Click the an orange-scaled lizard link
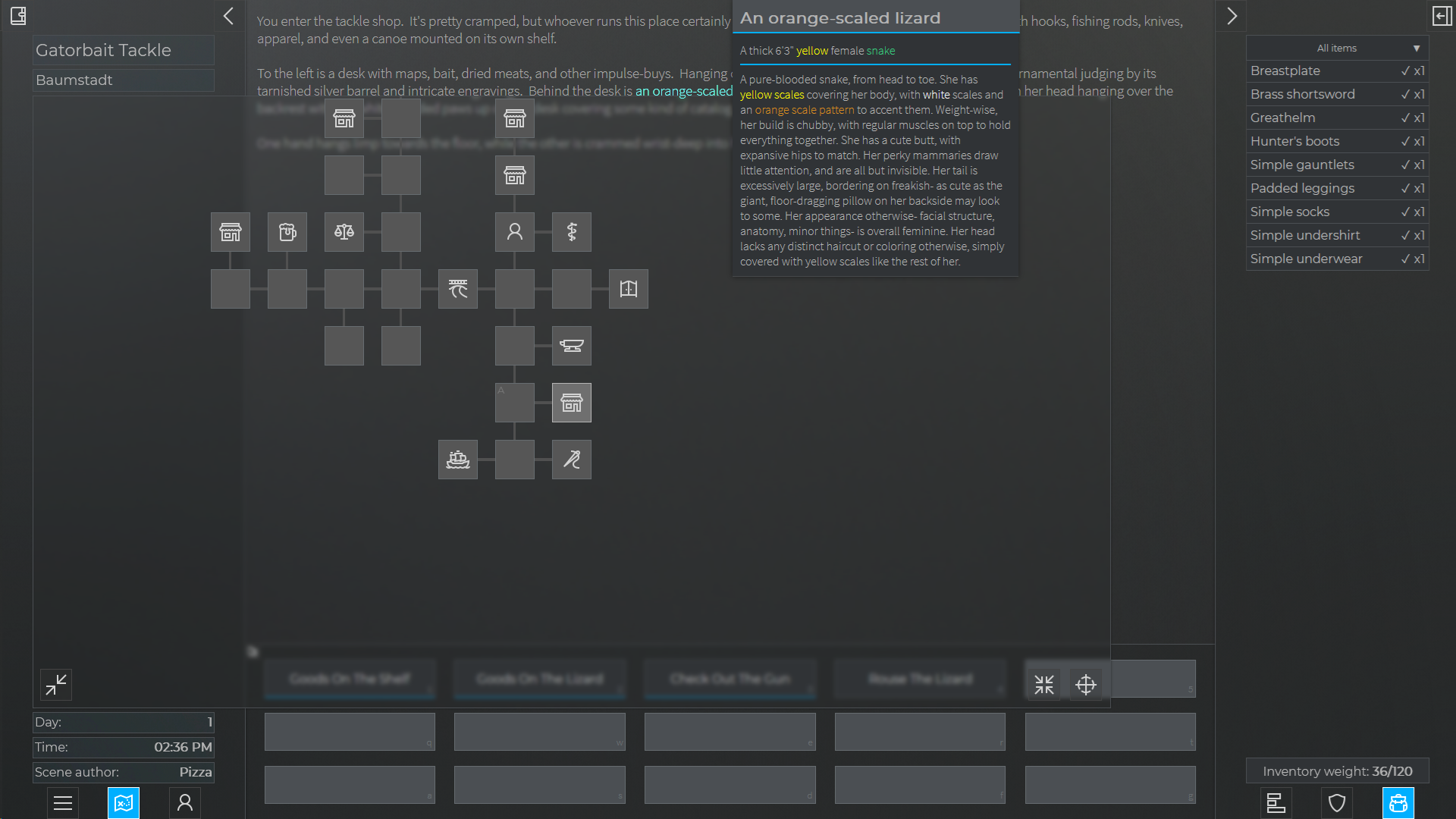Screen dimensions: 1456x819 684,91
